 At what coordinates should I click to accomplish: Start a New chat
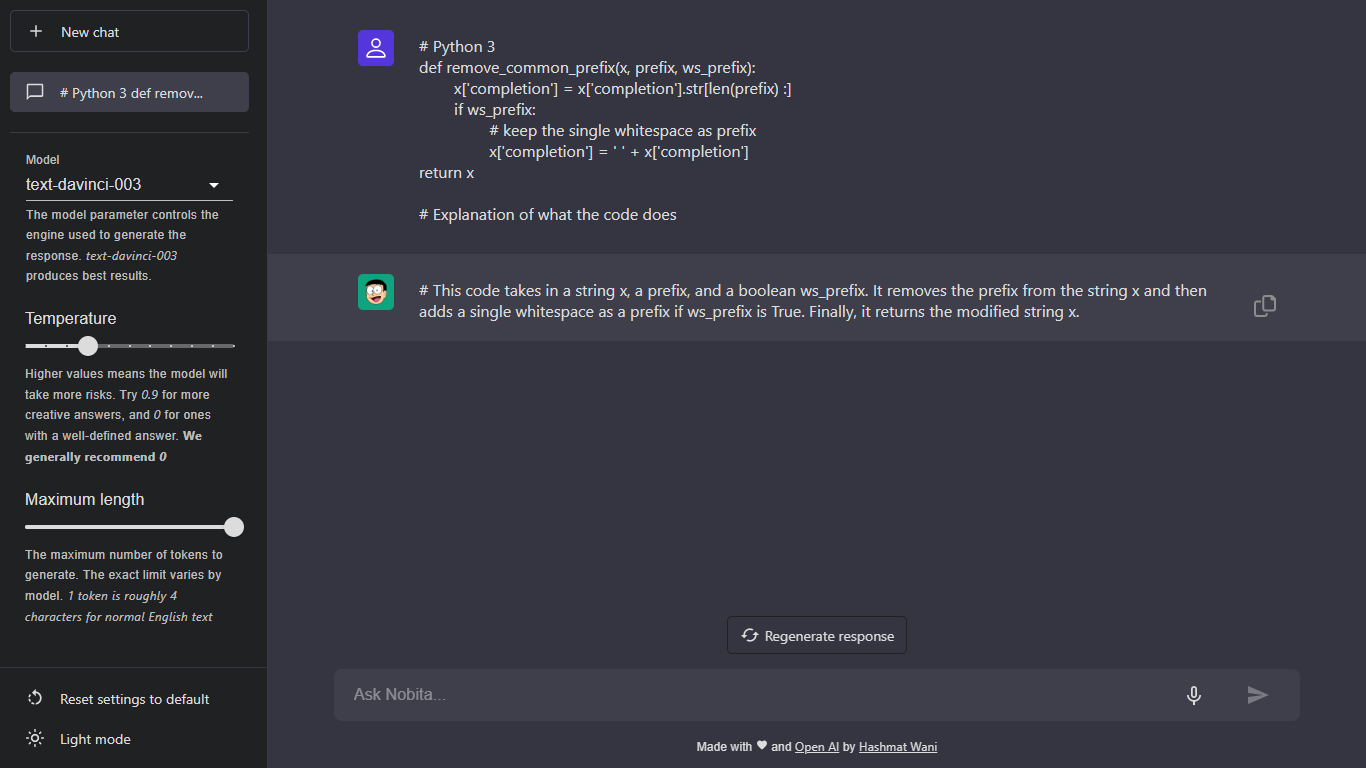[x=129, y=31]
